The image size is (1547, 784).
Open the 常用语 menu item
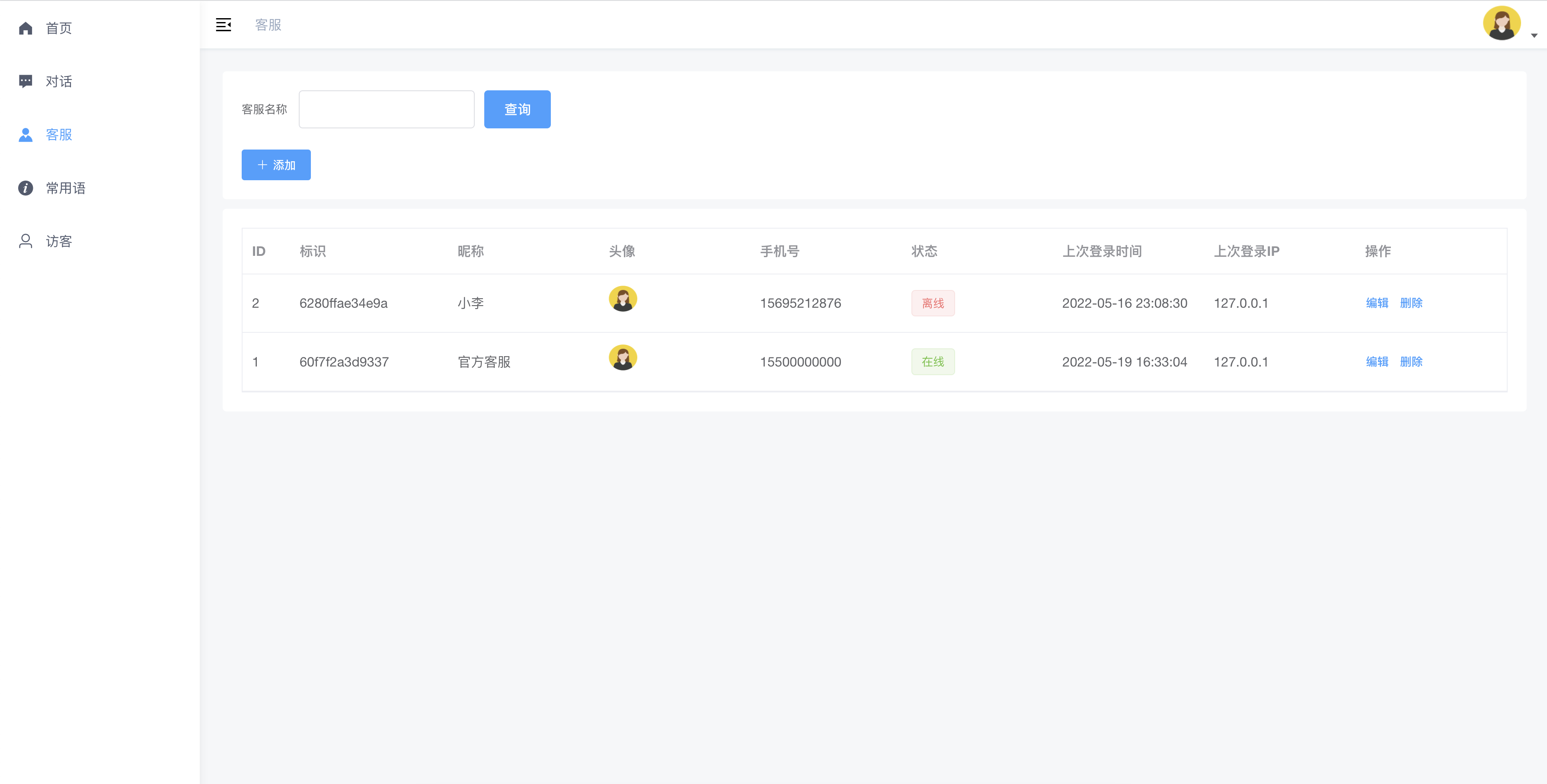[65, 188]
